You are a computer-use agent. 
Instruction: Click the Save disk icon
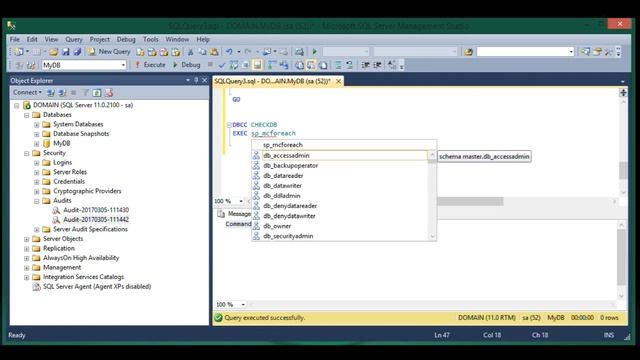65,52
